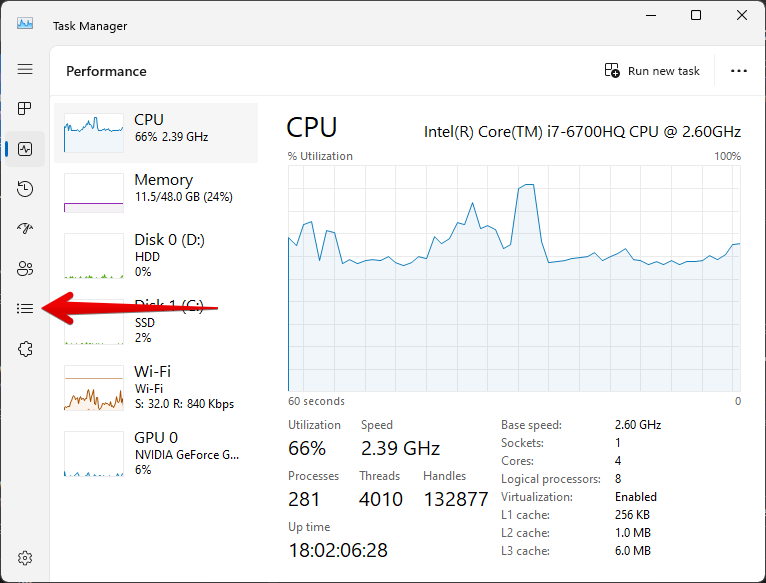Open the three-dots more options menu

[739, 71]
